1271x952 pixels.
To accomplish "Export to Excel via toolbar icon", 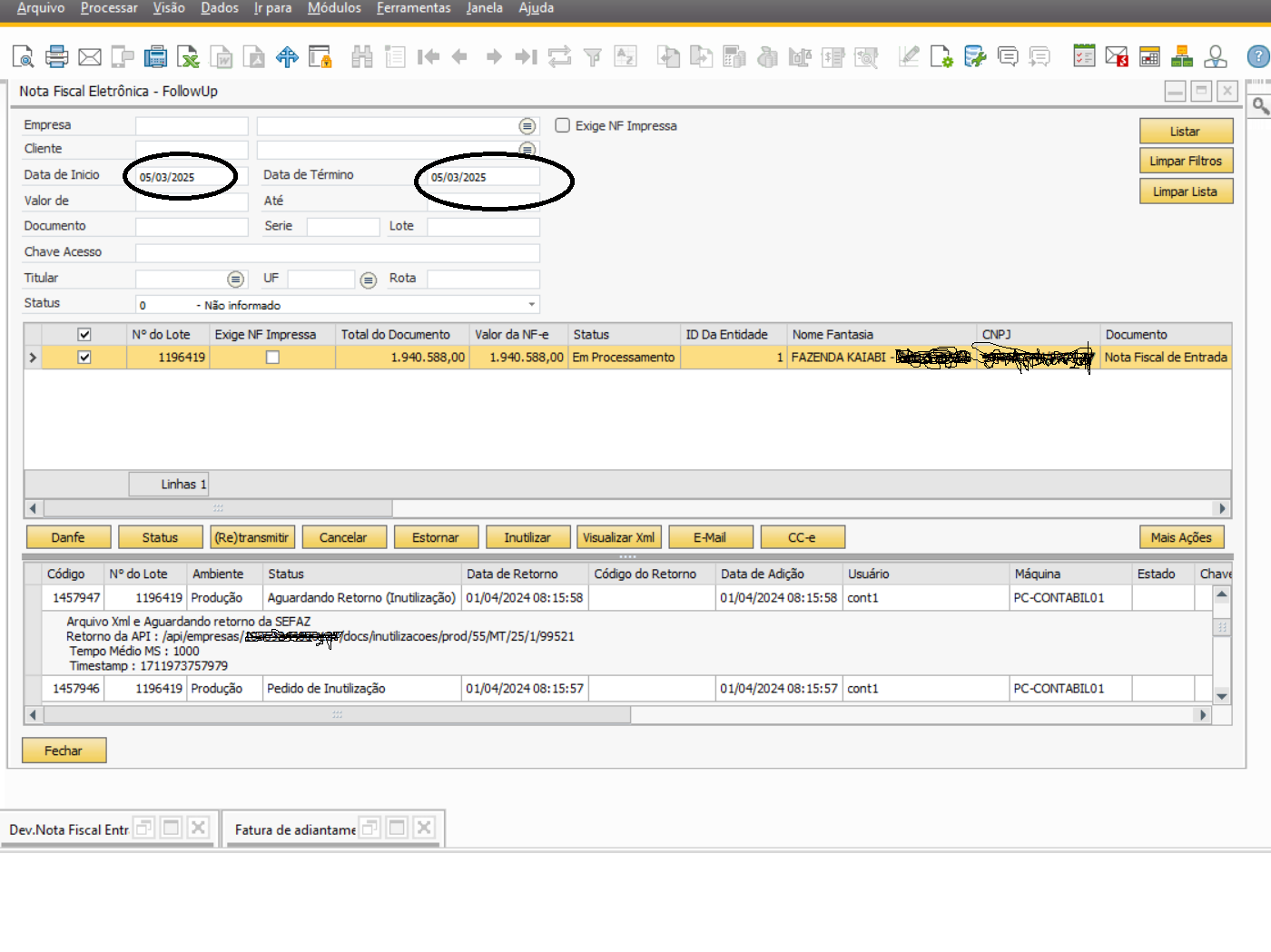I will [188, 57].
